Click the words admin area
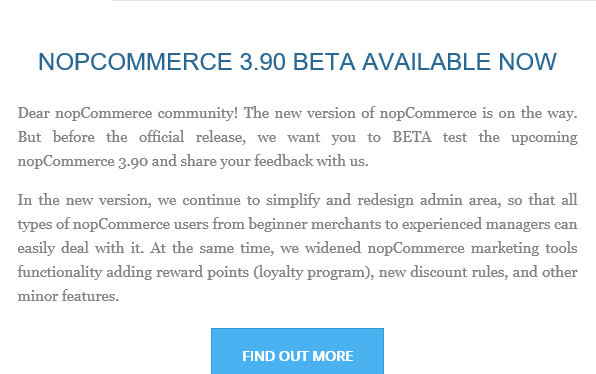Screen dimensions: 596x374 coord(460,200)
